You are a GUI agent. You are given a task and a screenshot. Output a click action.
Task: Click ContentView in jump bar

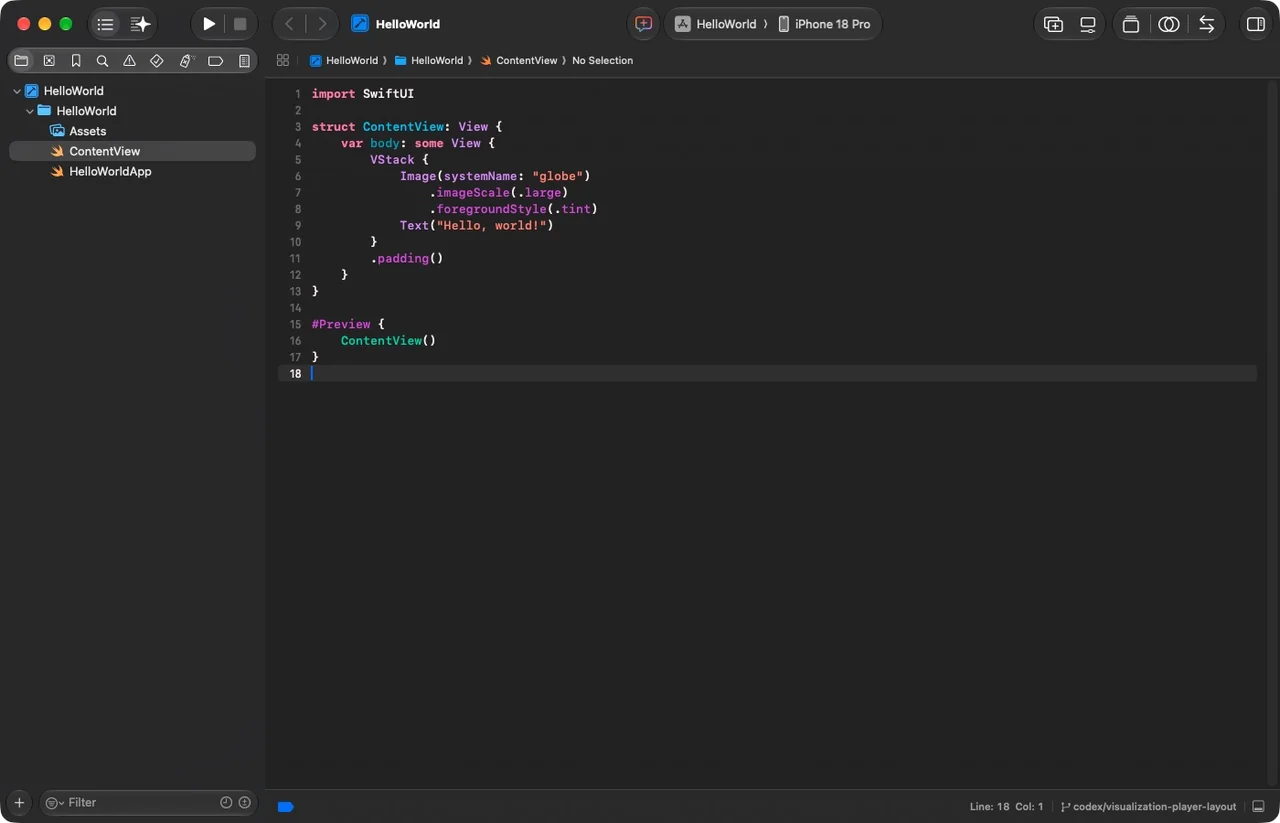click(519, 60)
